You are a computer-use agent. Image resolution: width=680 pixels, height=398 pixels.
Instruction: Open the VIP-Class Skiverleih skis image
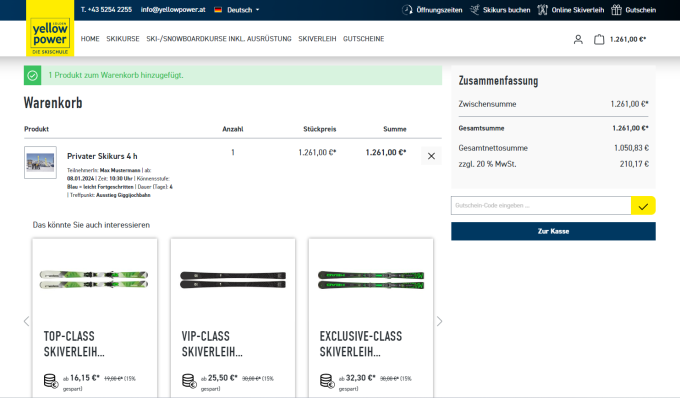(233, 280)
